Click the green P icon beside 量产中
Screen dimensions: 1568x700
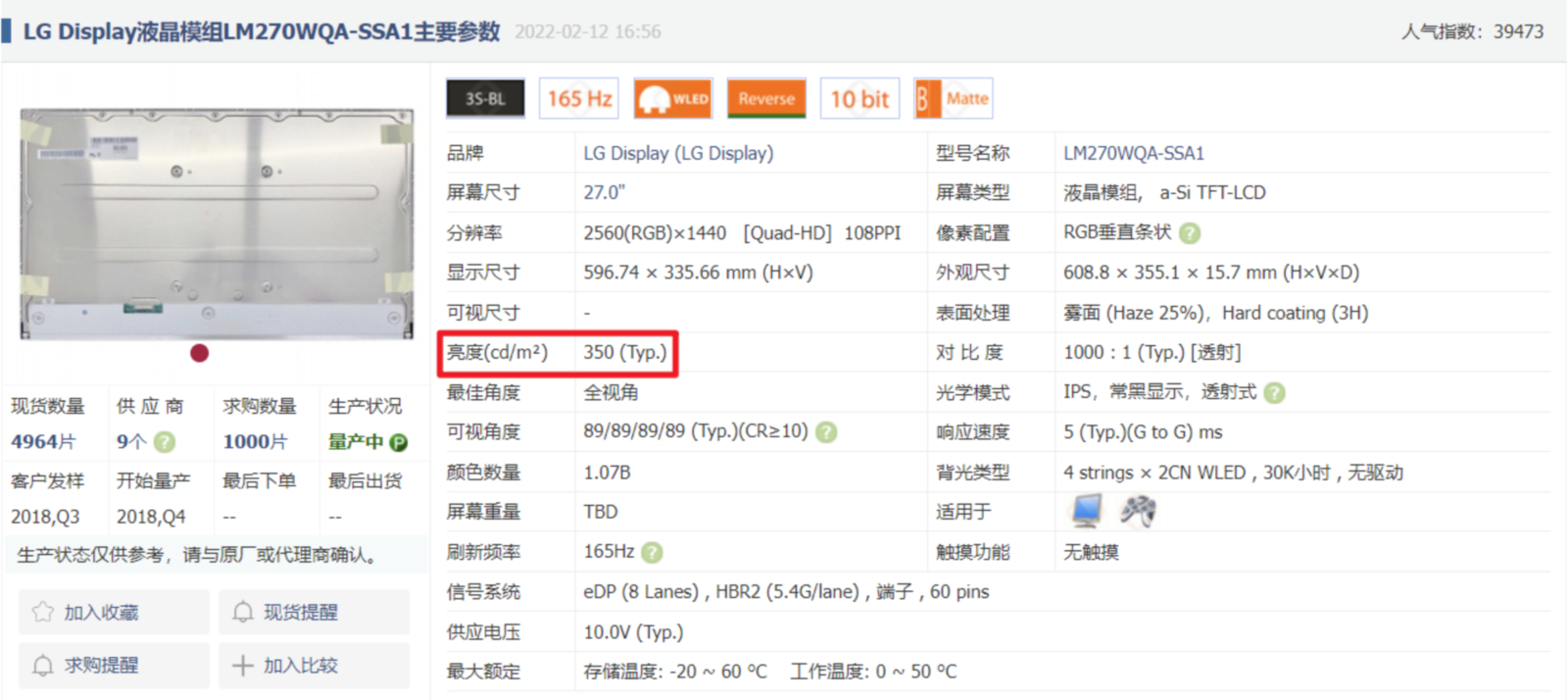point(399,442)
